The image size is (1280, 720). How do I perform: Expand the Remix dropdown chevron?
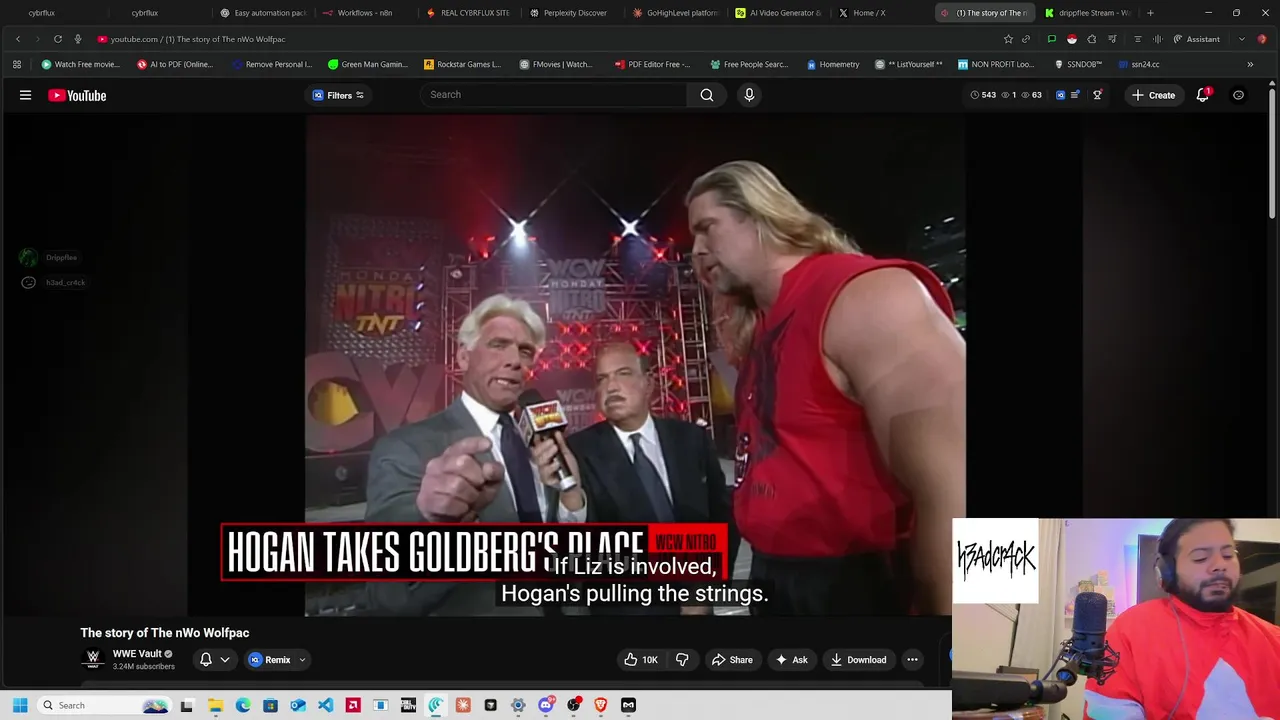(302, 660)
